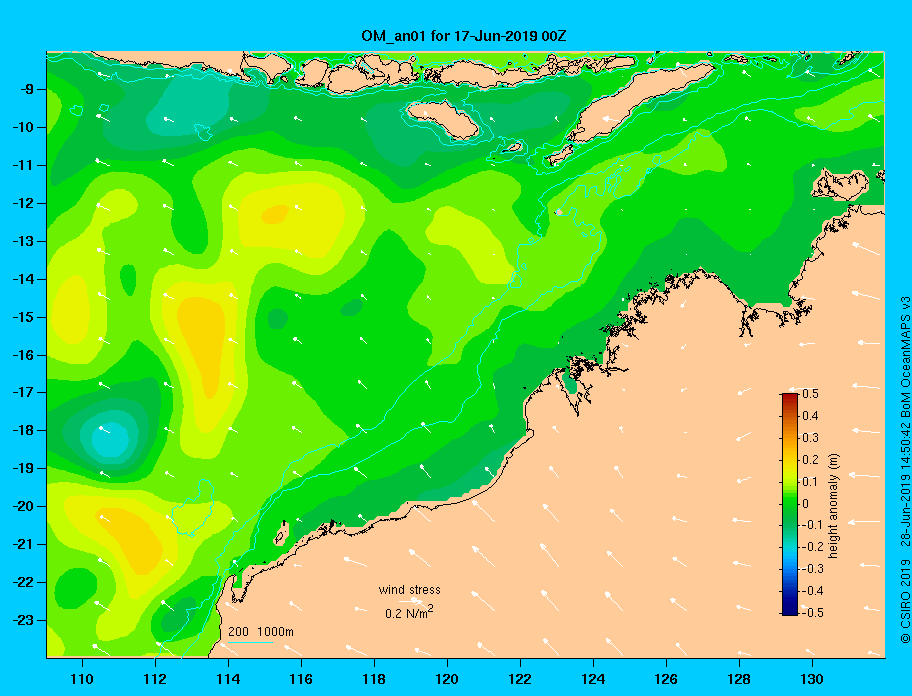Click the longitude label '112'
The height and width of the screenshot is (696, 912).
pos(155,679)
